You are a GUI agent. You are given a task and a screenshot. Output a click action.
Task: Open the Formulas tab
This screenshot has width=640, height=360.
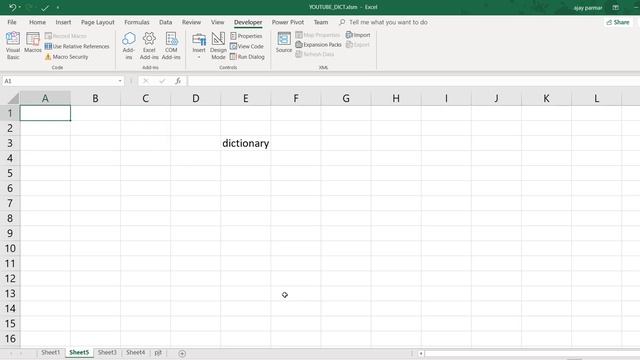pyautogui.click(x=137, y=22)
